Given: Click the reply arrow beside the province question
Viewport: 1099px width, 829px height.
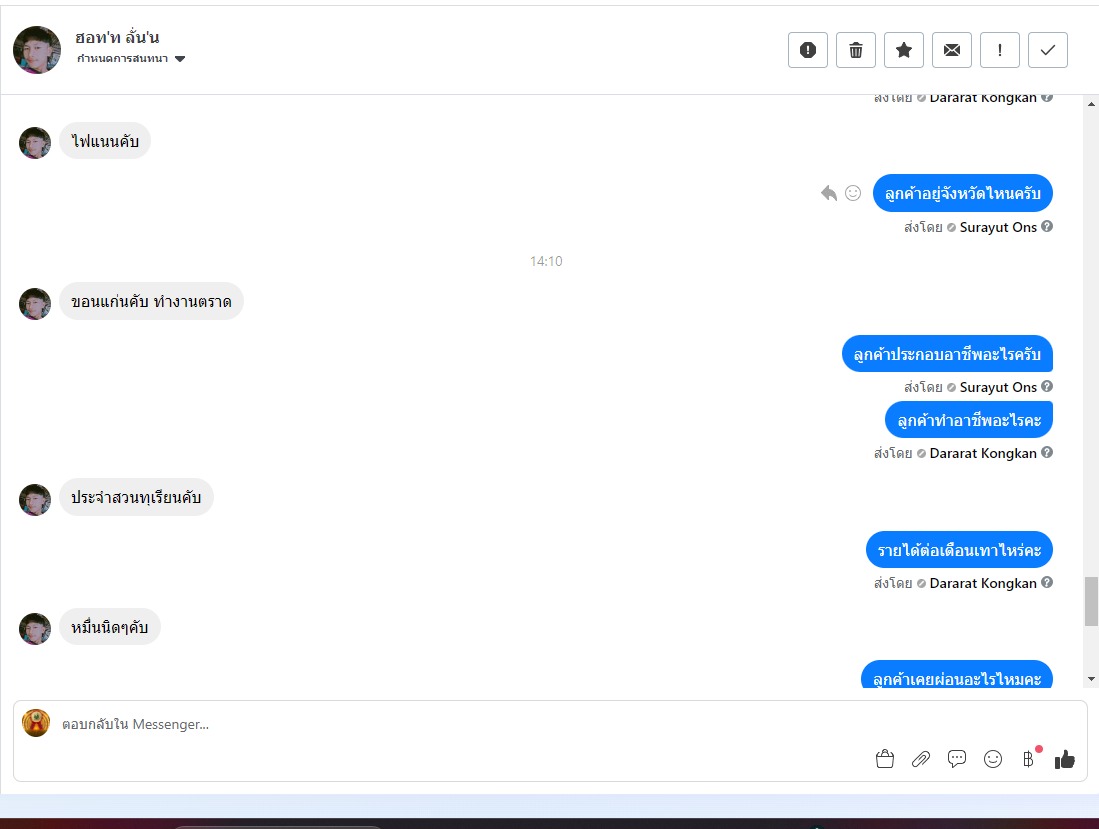Looking at the screenshot, I should (829, 193).
